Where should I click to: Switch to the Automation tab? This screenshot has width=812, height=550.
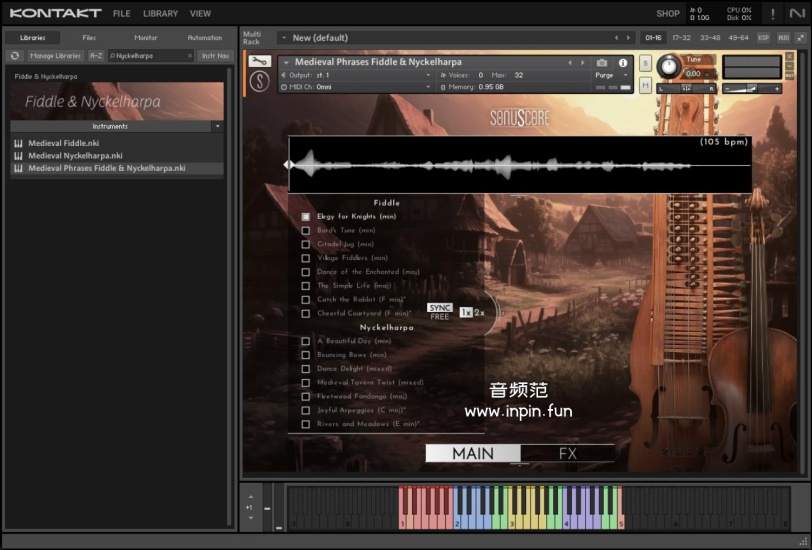(205, 38)
